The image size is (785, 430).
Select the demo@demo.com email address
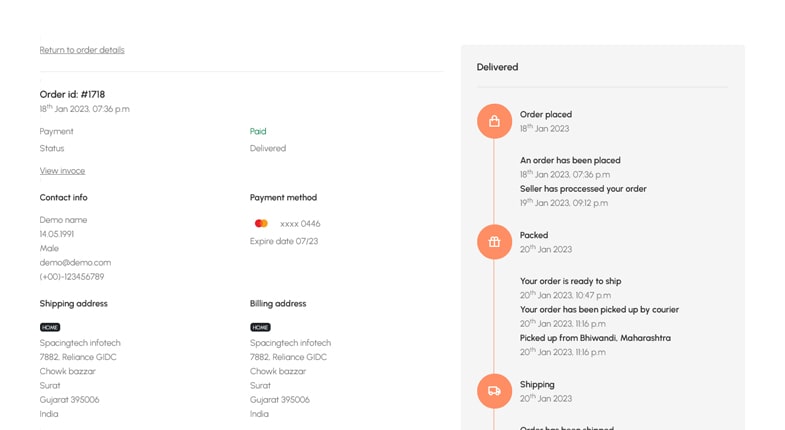click(x=75, y=262)
